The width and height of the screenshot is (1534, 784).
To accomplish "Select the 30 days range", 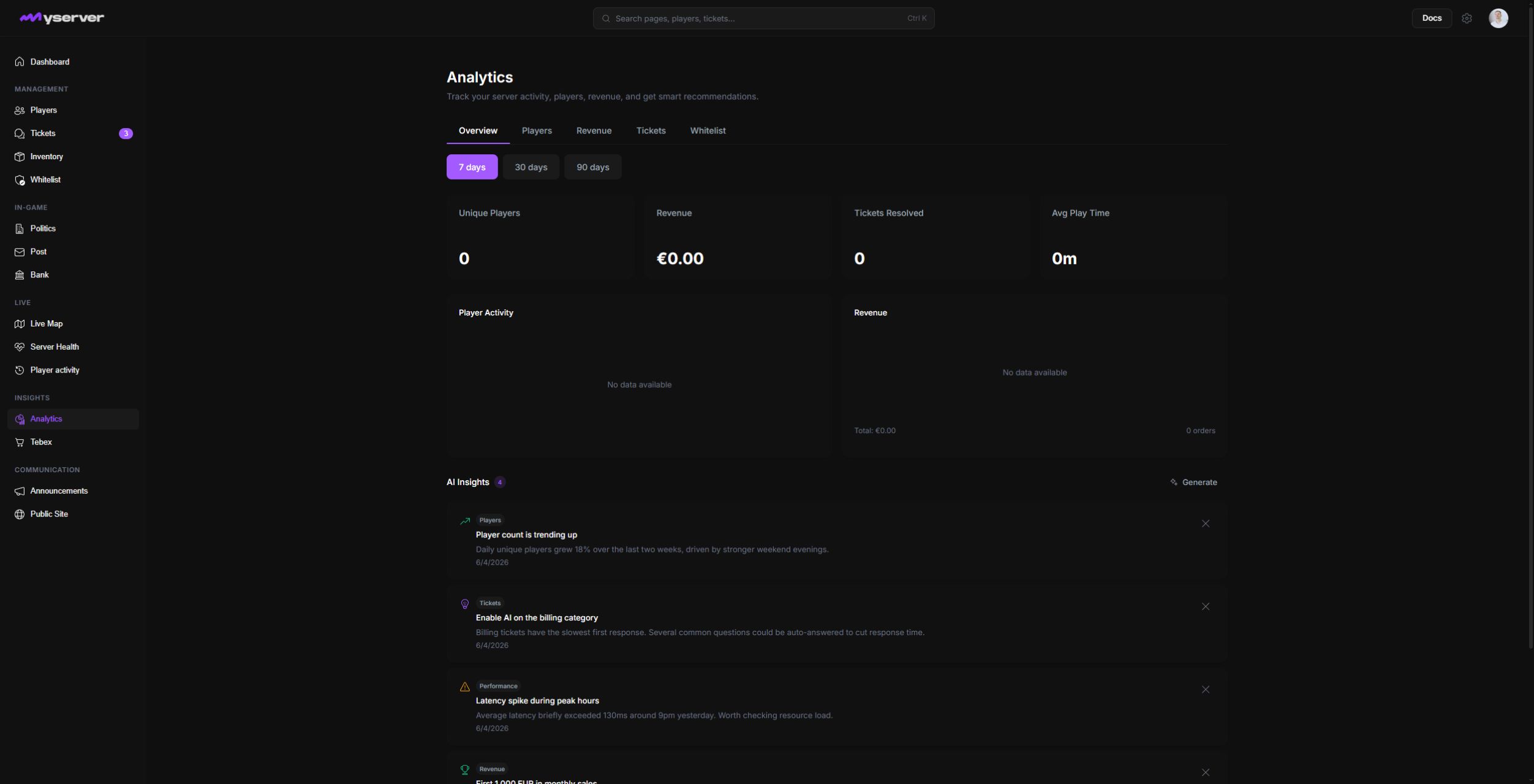I will tap(531, 167).
